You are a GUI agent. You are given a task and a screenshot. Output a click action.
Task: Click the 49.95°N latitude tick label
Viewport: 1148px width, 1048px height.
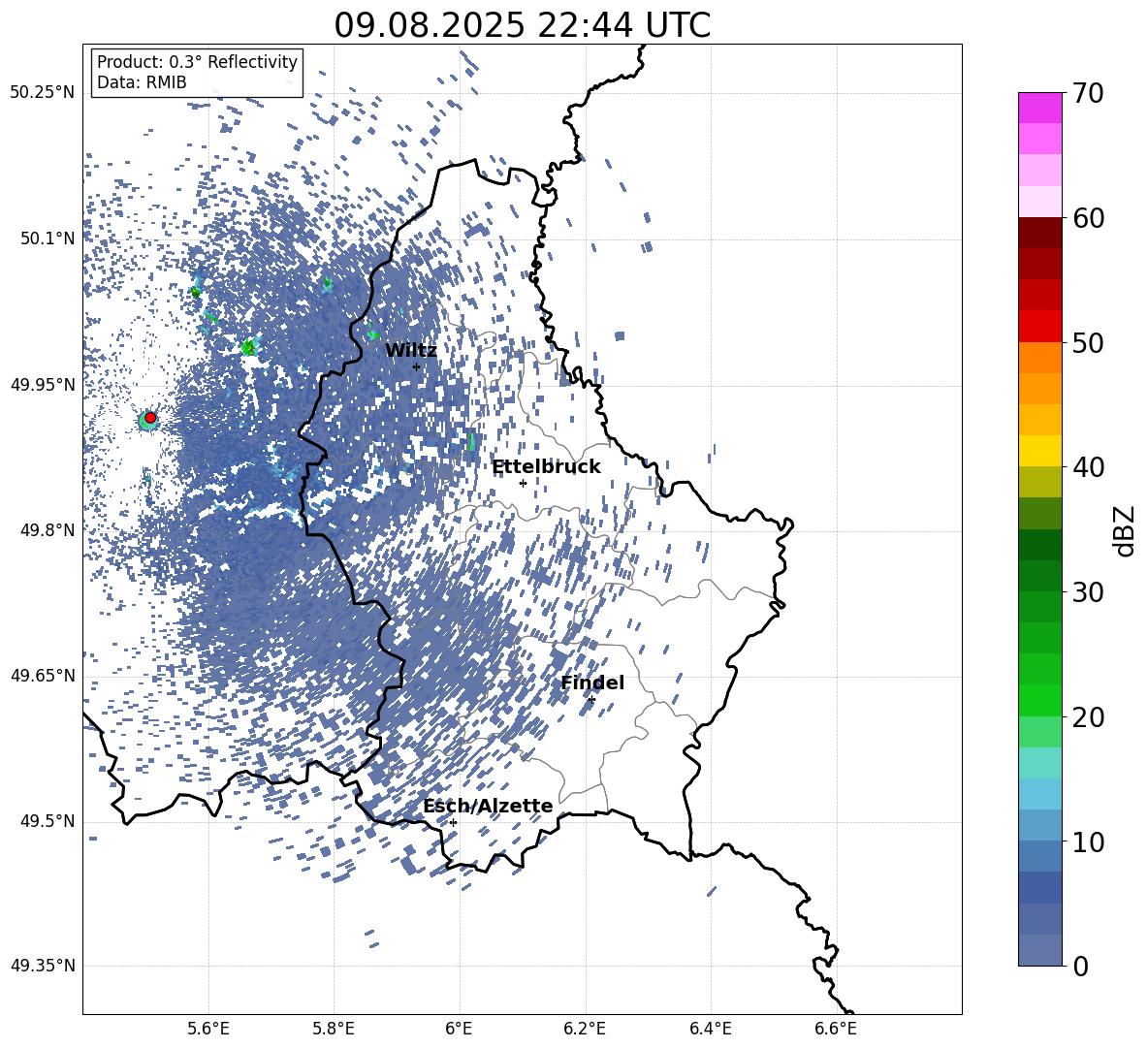pyautogui.click(x=43, y=384)
